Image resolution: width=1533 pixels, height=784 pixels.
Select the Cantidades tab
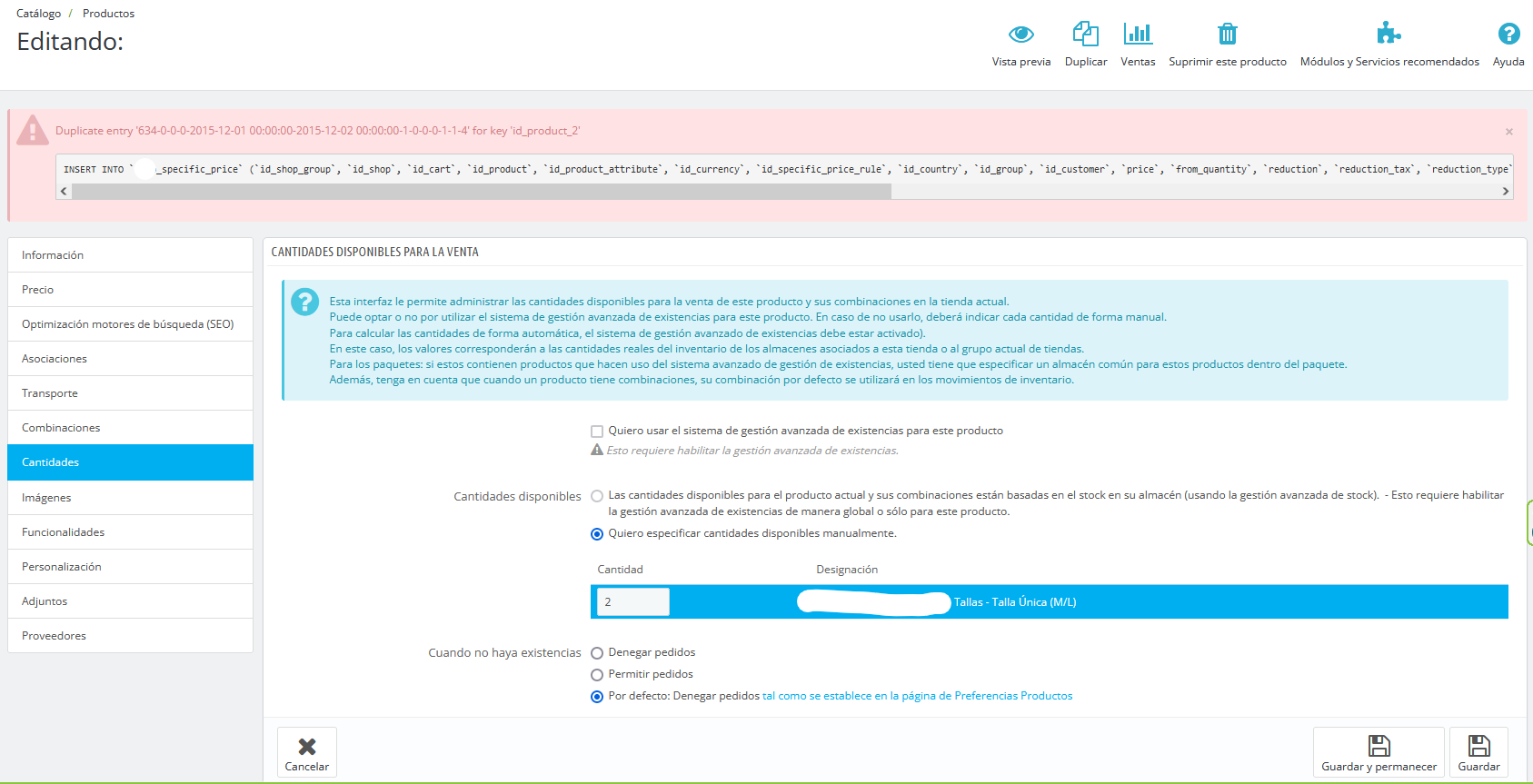click(130, 462)
